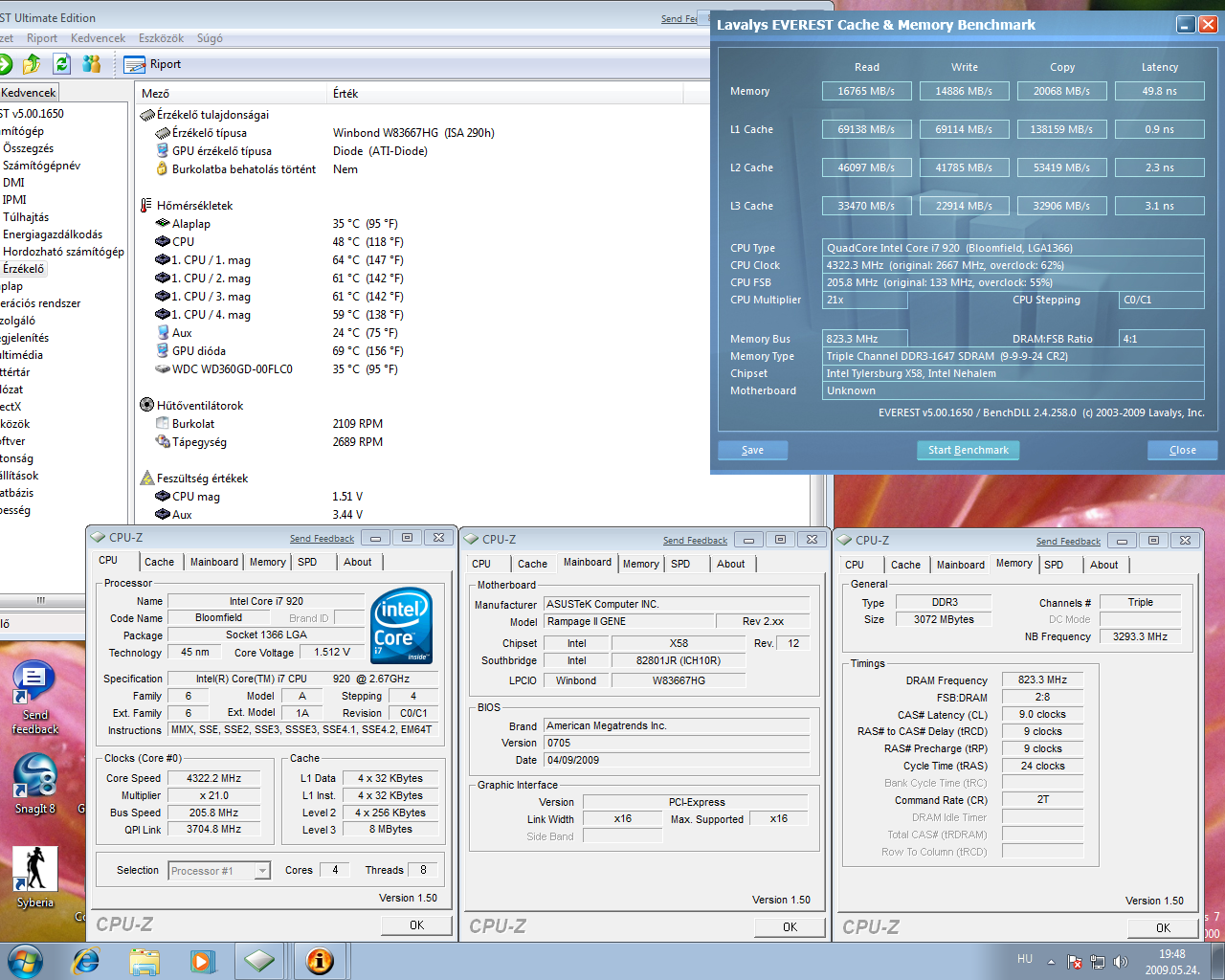The width and height of the screenshot is (1225, 980).
Task: Show hidden tray icons arrow
Action: click(1051, 962)
